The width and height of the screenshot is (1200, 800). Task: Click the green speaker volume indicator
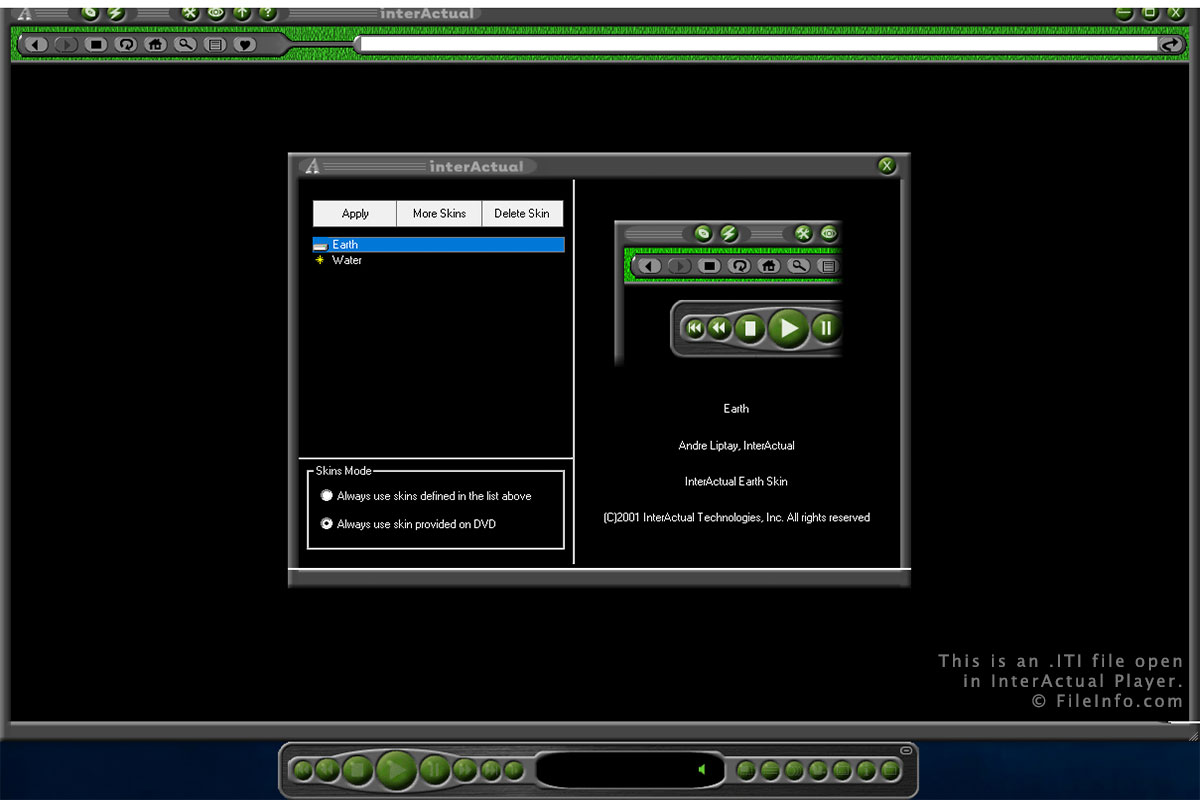point(701,770)
